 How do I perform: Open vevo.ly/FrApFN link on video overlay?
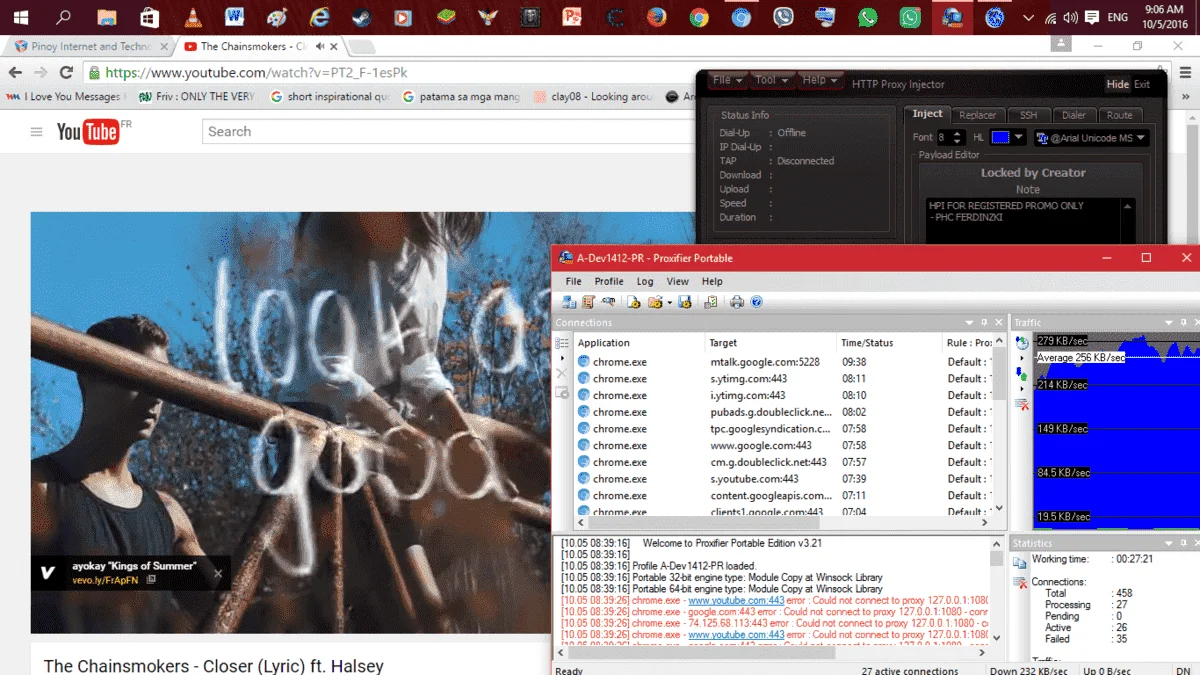(x=105, y=580)
